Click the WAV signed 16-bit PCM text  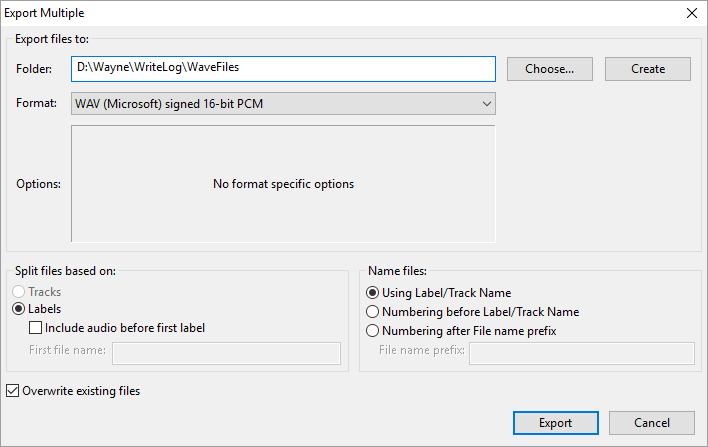(x=169, y=104)
